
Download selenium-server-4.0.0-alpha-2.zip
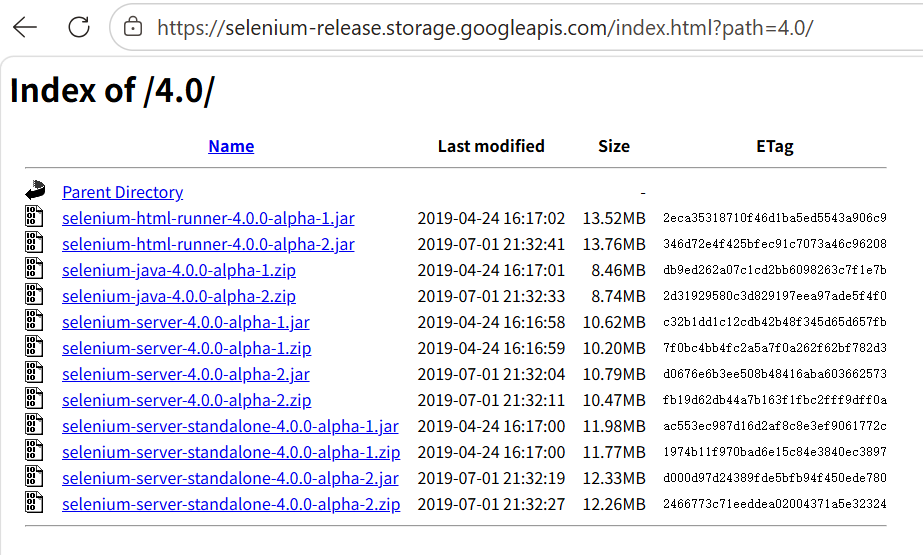pyautogui.click(x=186, y=400)
